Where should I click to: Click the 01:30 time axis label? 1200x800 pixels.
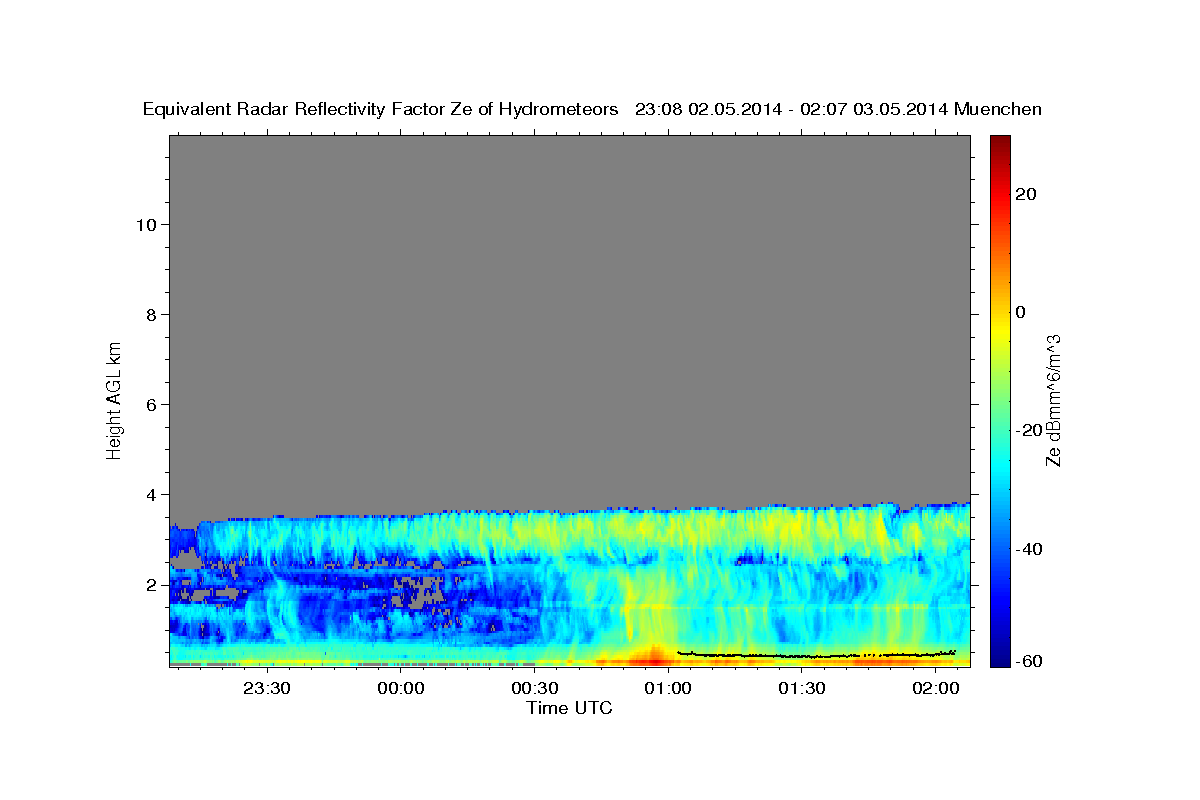tap(801, 688)
